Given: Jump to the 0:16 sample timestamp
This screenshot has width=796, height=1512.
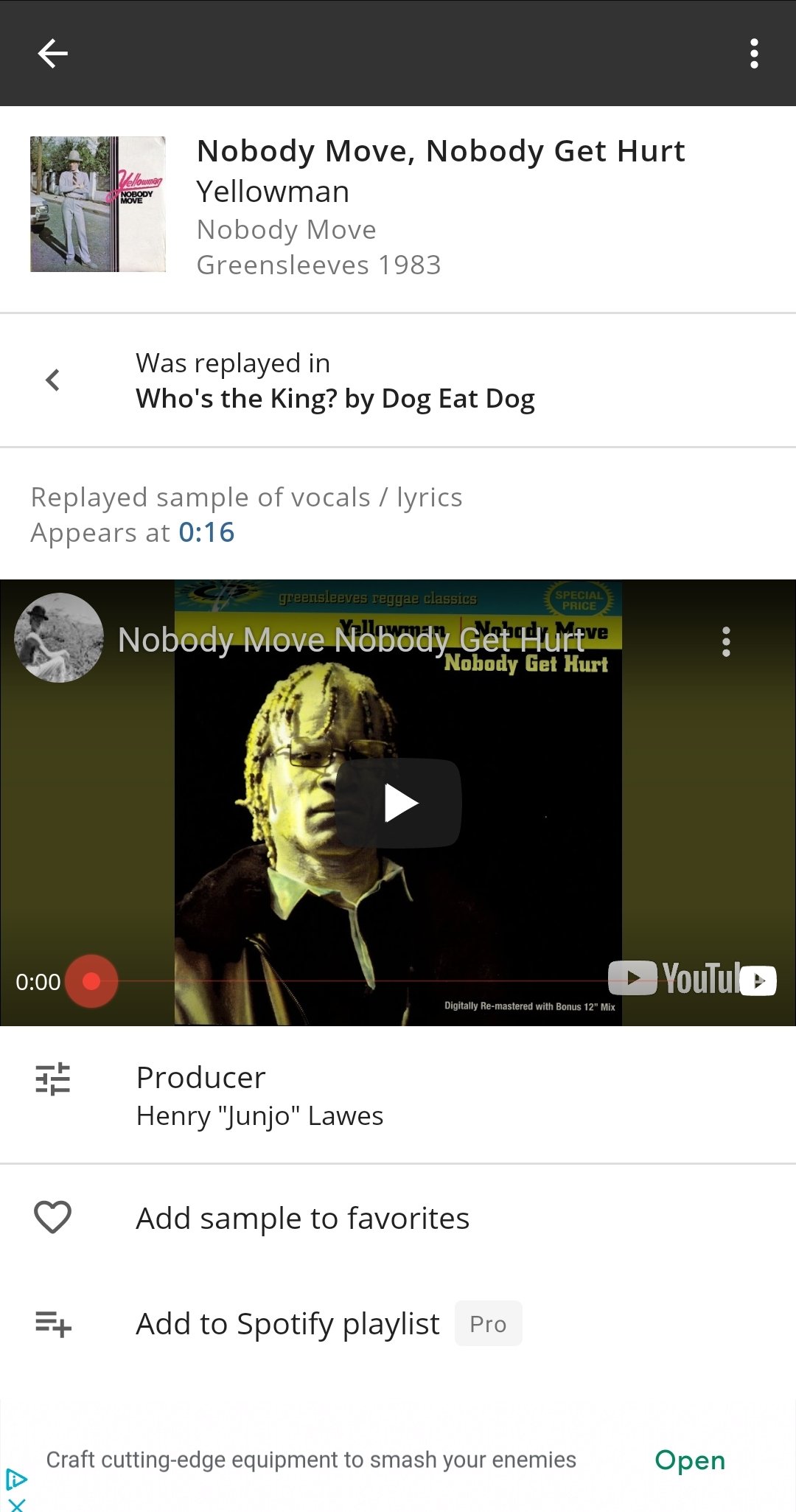Looking at the screenshot, I should 206,532.
